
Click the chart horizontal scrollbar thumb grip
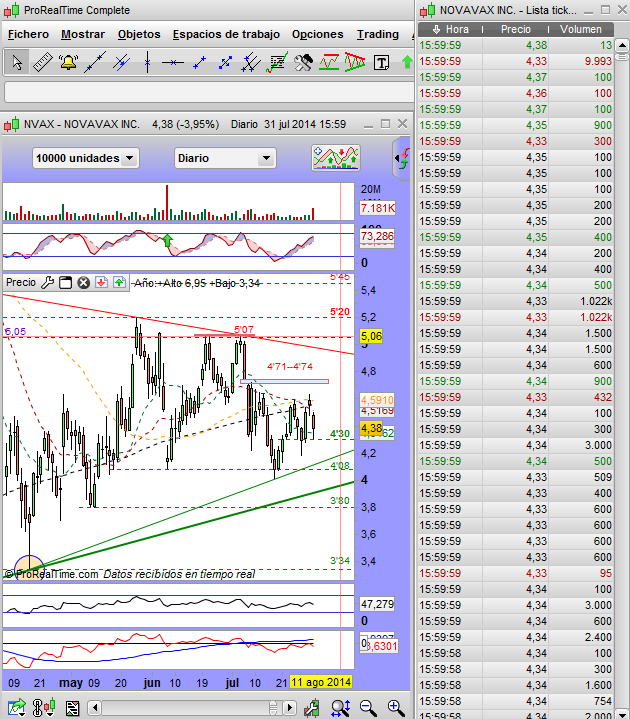pos(273,708)
